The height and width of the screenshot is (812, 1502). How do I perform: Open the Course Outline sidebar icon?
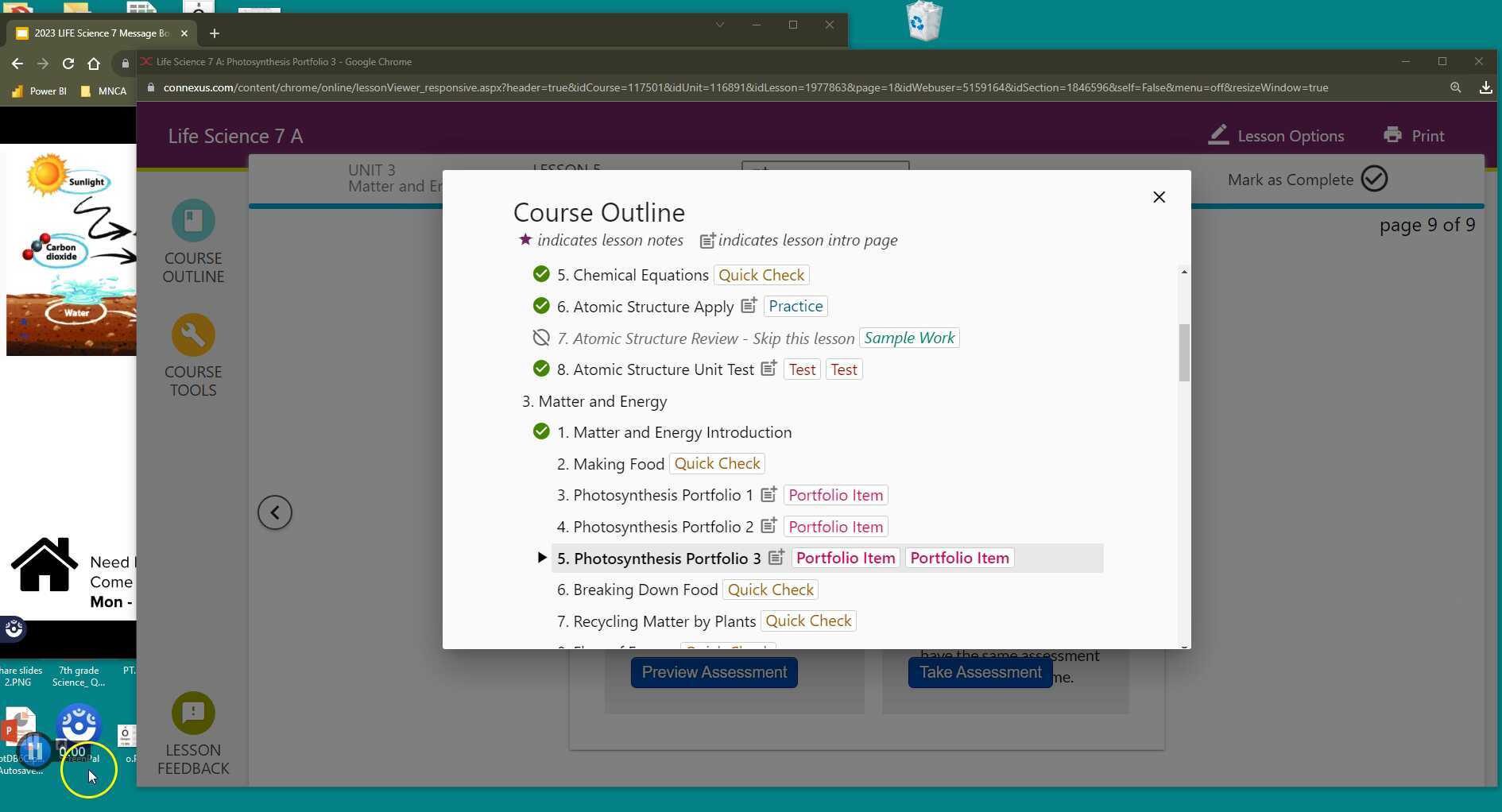(193, 221)
